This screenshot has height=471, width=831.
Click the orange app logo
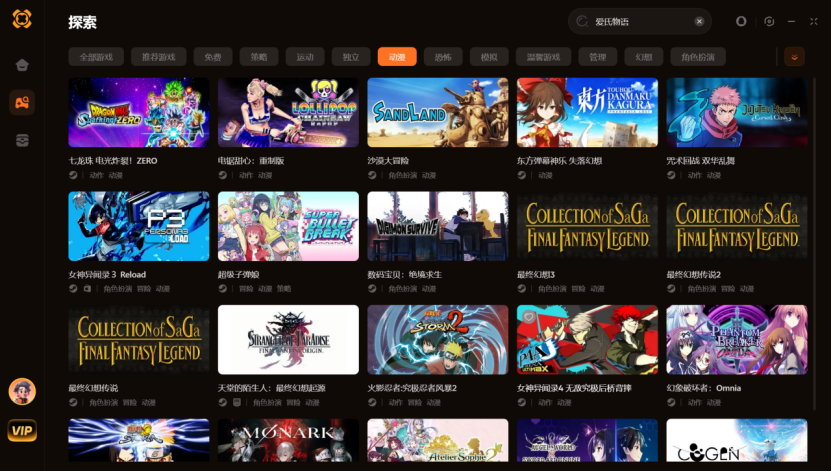(22, 19)
